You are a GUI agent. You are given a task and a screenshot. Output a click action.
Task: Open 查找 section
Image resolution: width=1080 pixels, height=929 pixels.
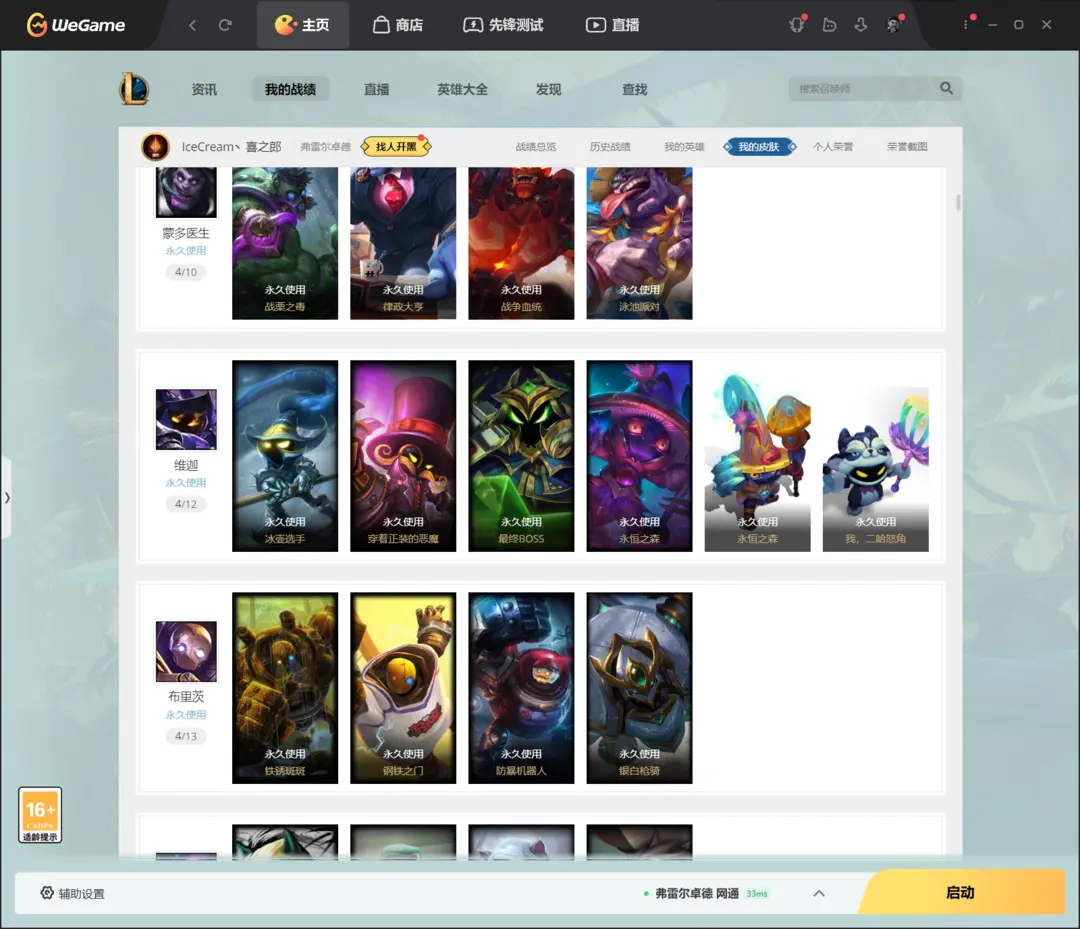tap(634, 90)
